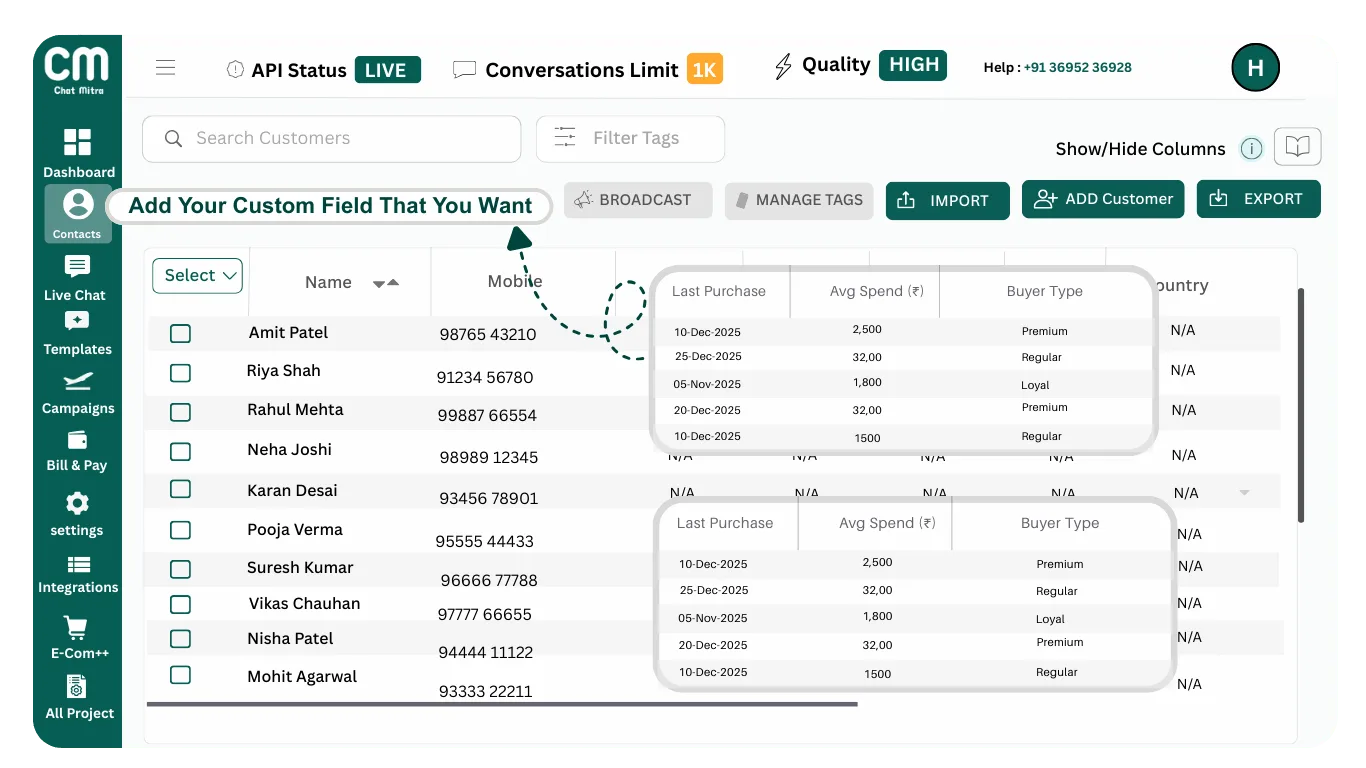
Task: Open the Filter Tags dropdown
Action: coord(630,139)
